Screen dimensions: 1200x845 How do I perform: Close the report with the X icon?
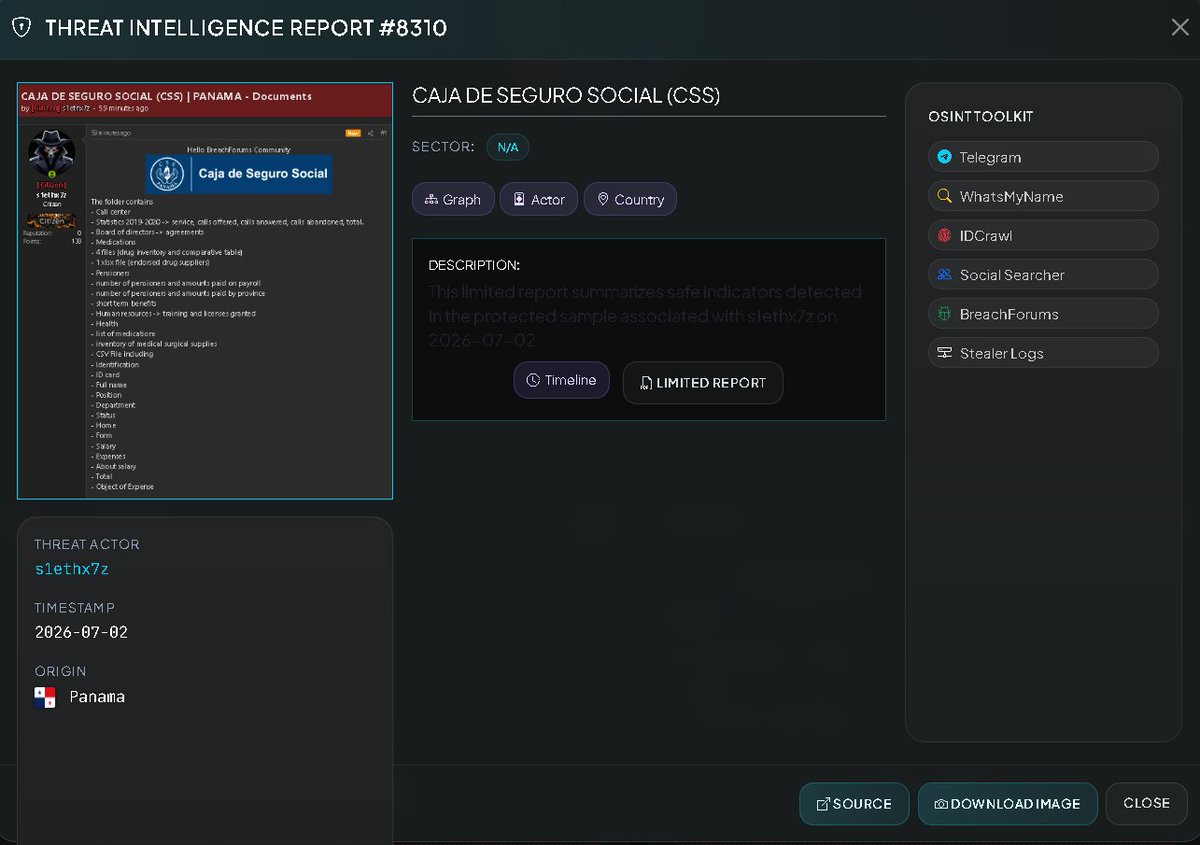[1180, 27]
